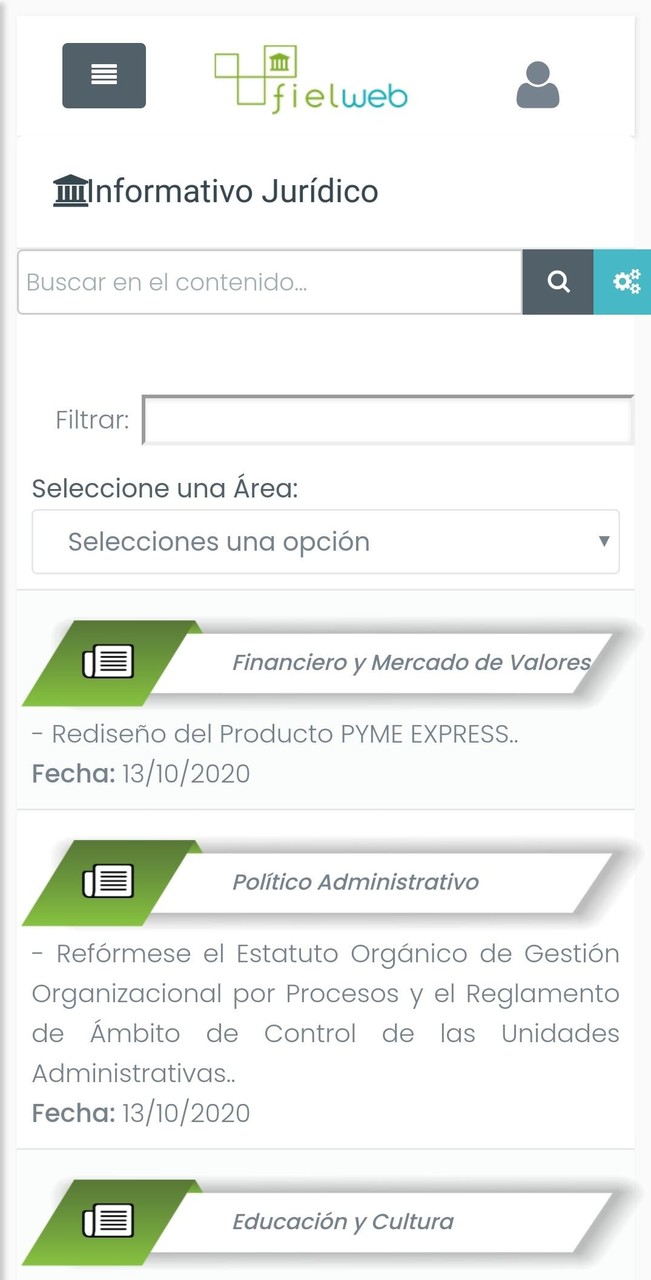Viewport: 651px width, 1280px height.
Task: Open the hamburger menu button
Action: (104, 75)
